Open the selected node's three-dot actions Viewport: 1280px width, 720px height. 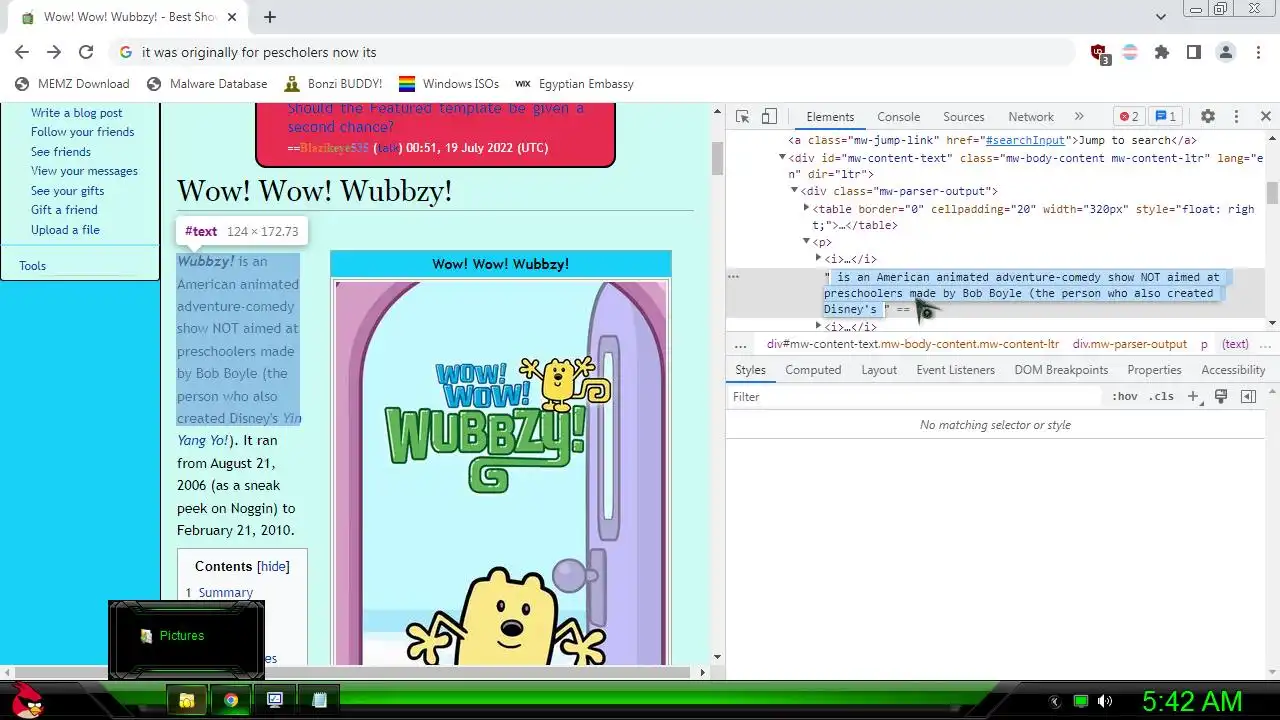(733, 276)
